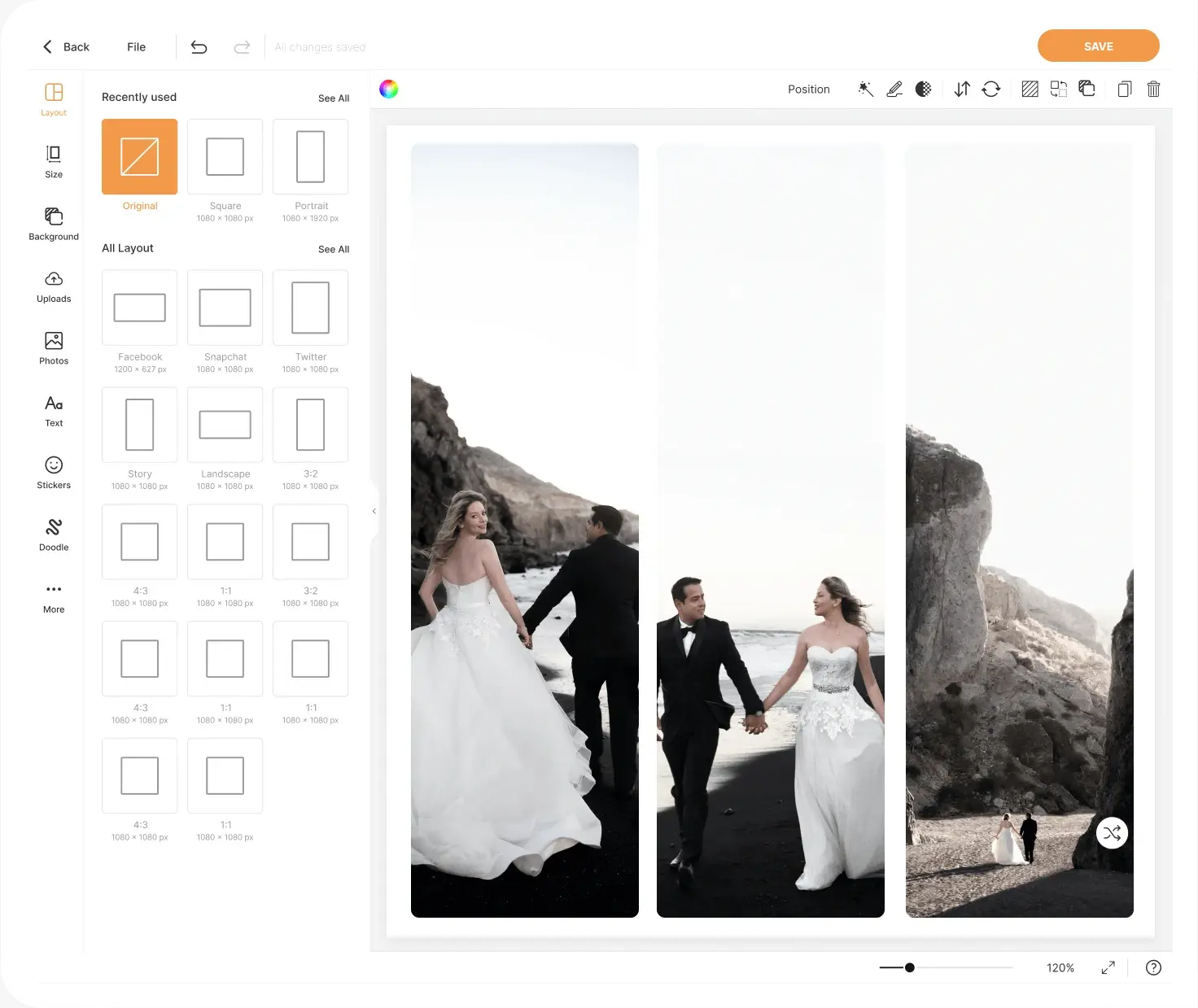The width and height of the screenshot is (1198, 1008).
Task: Switch to the Text panel tab
Action: click(53, 410)
